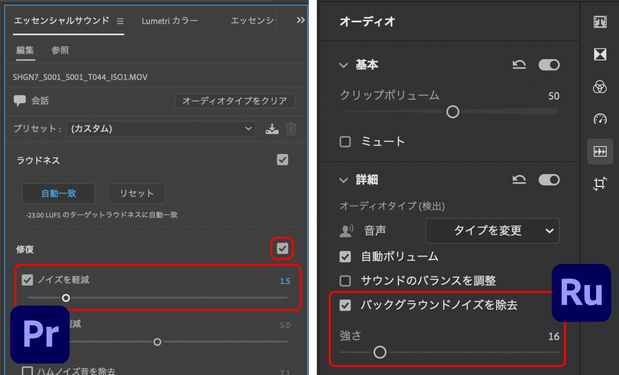Open titles panel icon in Rush sidebar

(600, 22)
